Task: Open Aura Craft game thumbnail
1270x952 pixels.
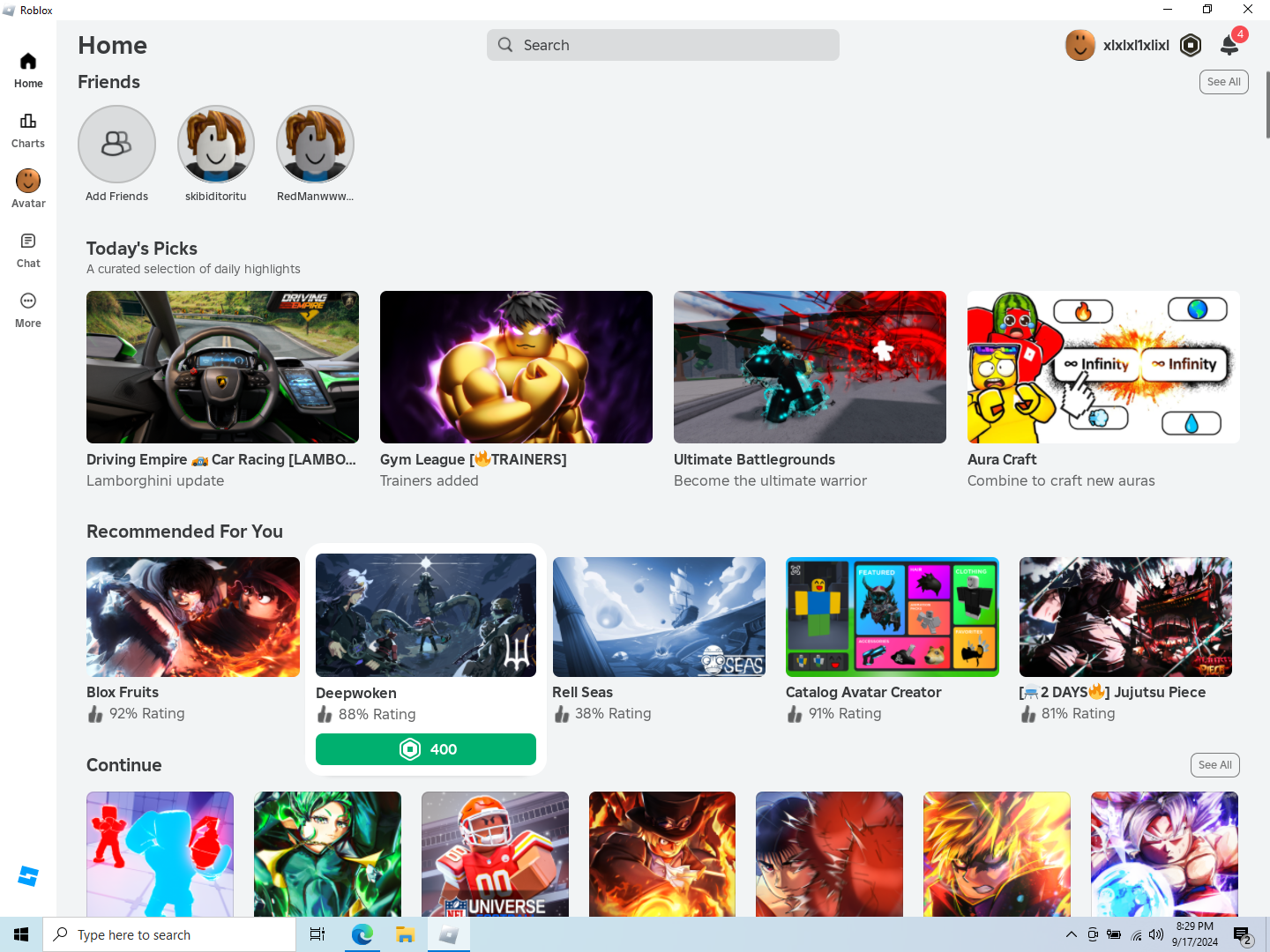Action: pos(1103,367)
